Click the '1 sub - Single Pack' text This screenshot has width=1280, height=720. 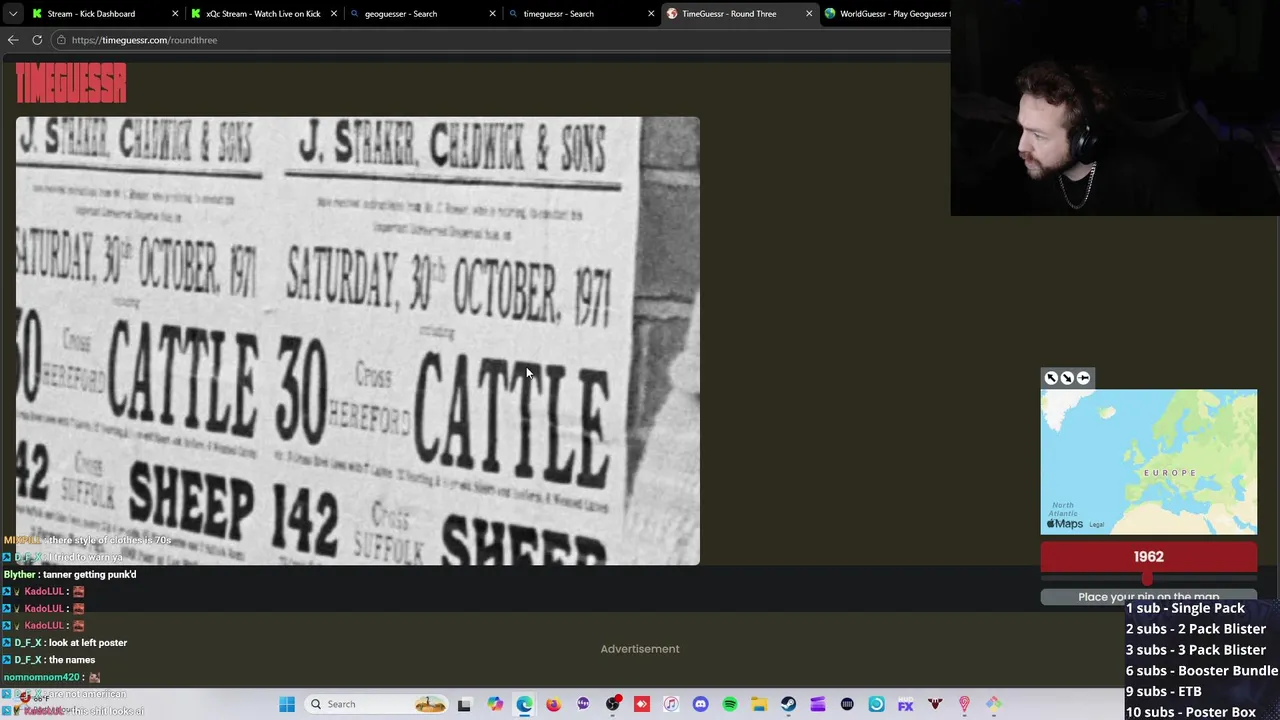(1185, 608)
